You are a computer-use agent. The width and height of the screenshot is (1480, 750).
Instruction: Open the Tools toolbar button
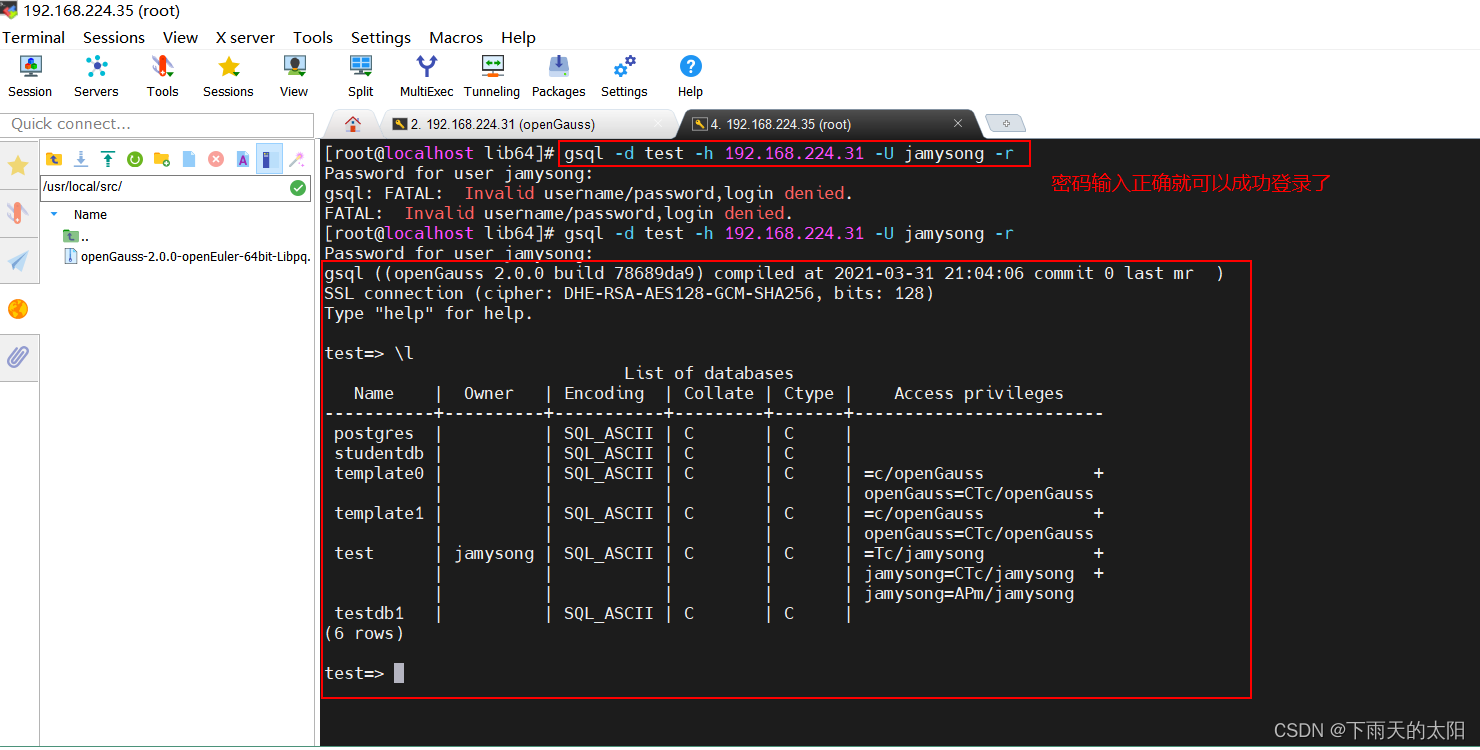tap(162, 76)
